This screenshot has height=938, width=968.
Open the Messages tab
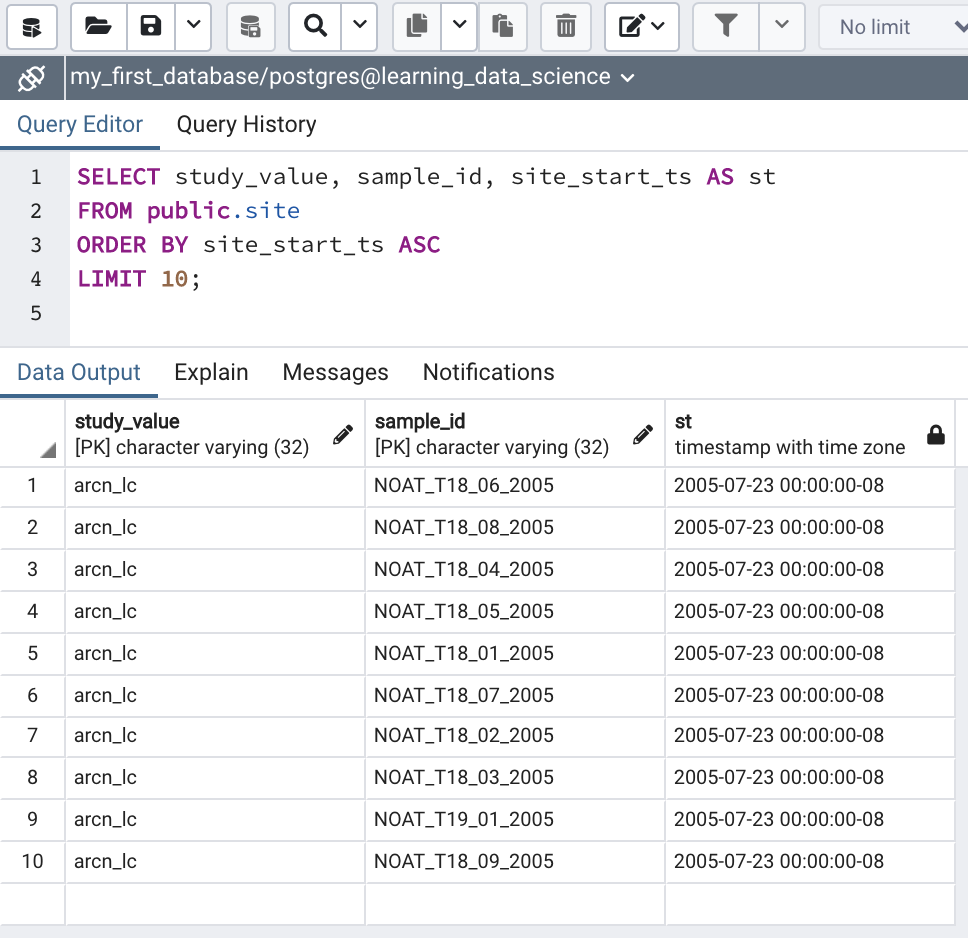tap(335, 373)
